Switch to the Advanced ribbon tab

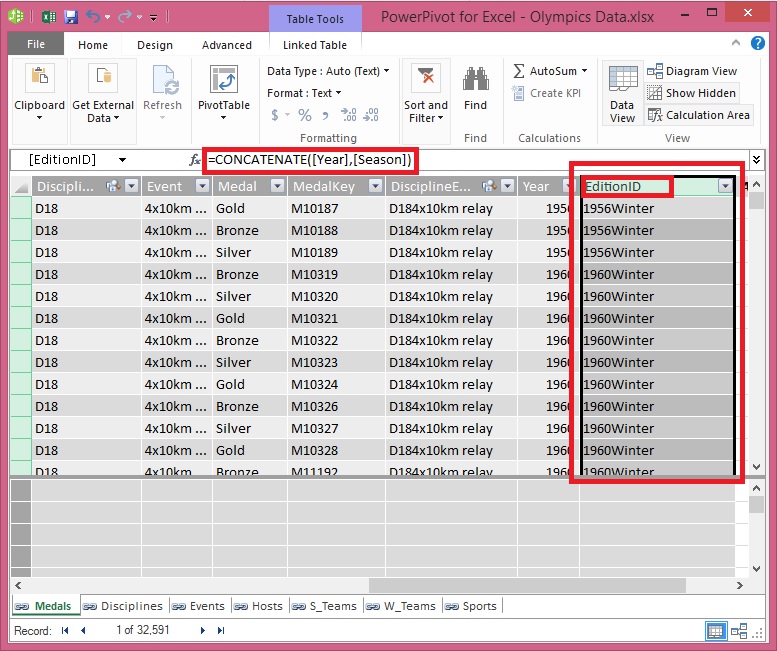(x=226, y=45)
